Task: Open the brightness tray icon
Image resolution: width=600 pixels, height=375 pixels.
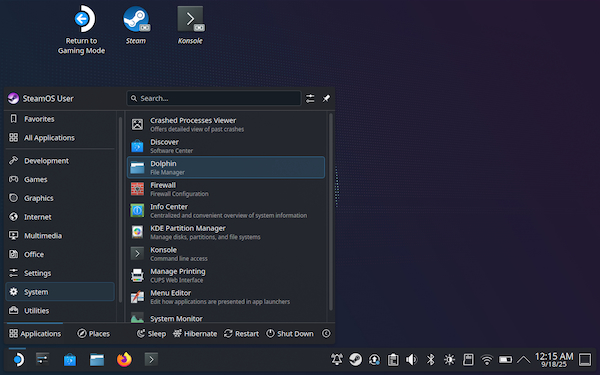Action: click(x=449, y=360)
